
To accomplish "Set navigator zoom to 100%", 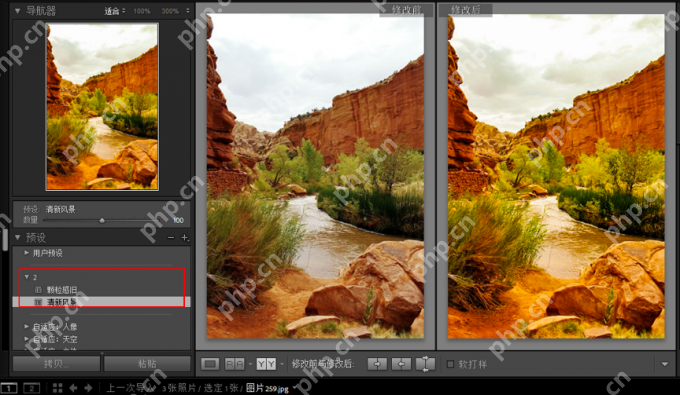I will tap(141, 11).
